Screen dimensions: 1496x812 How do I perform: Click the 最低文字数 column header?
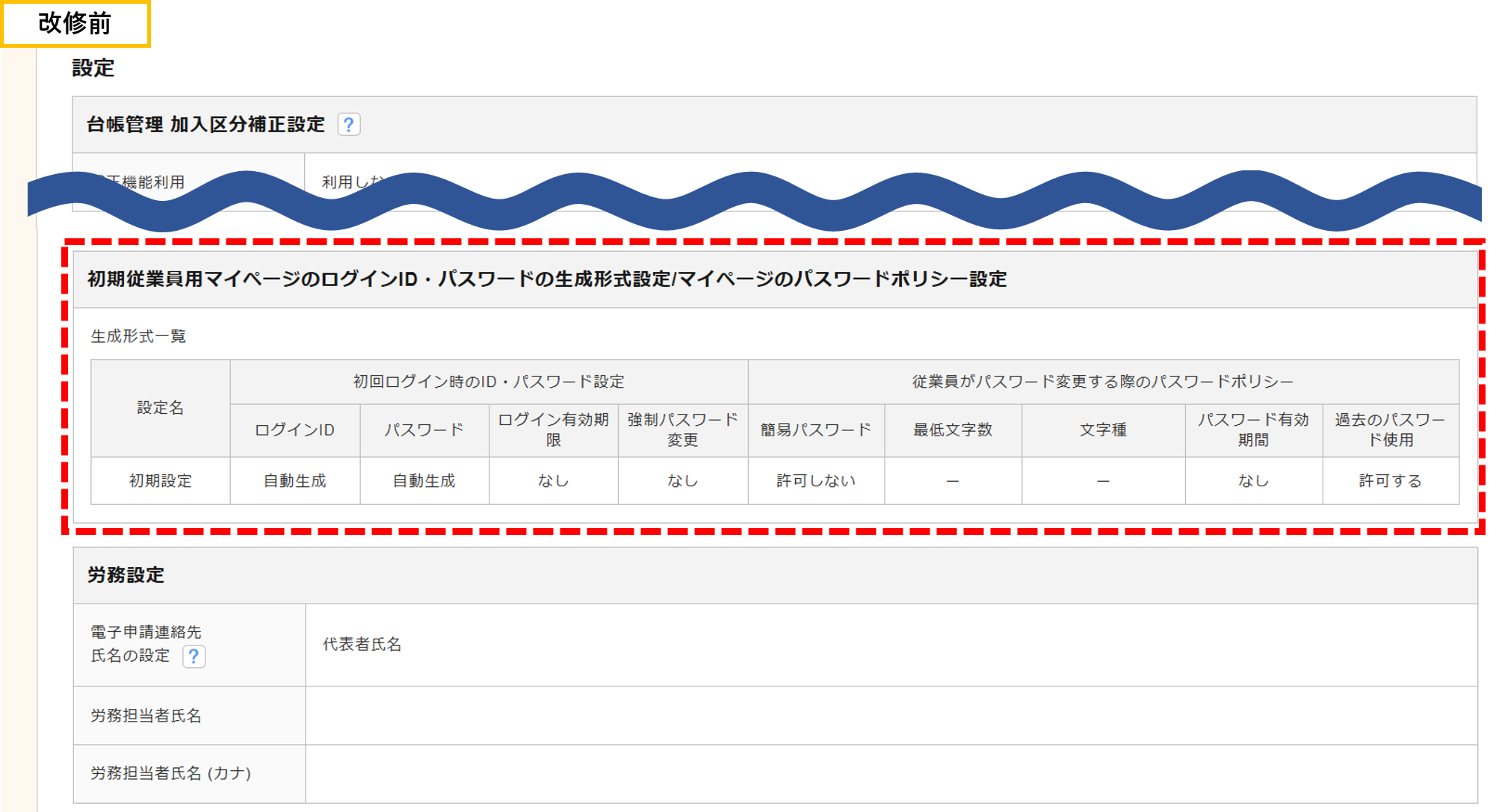(952, 430)
